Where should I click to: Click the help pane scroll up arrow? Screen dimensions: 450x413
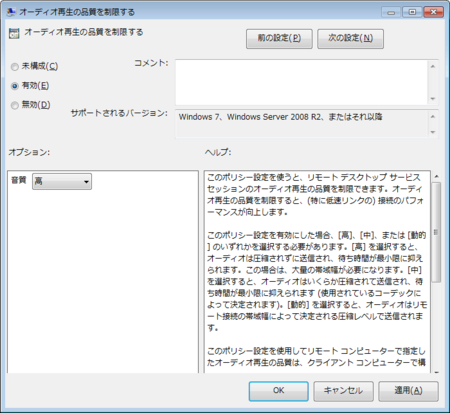437,176
